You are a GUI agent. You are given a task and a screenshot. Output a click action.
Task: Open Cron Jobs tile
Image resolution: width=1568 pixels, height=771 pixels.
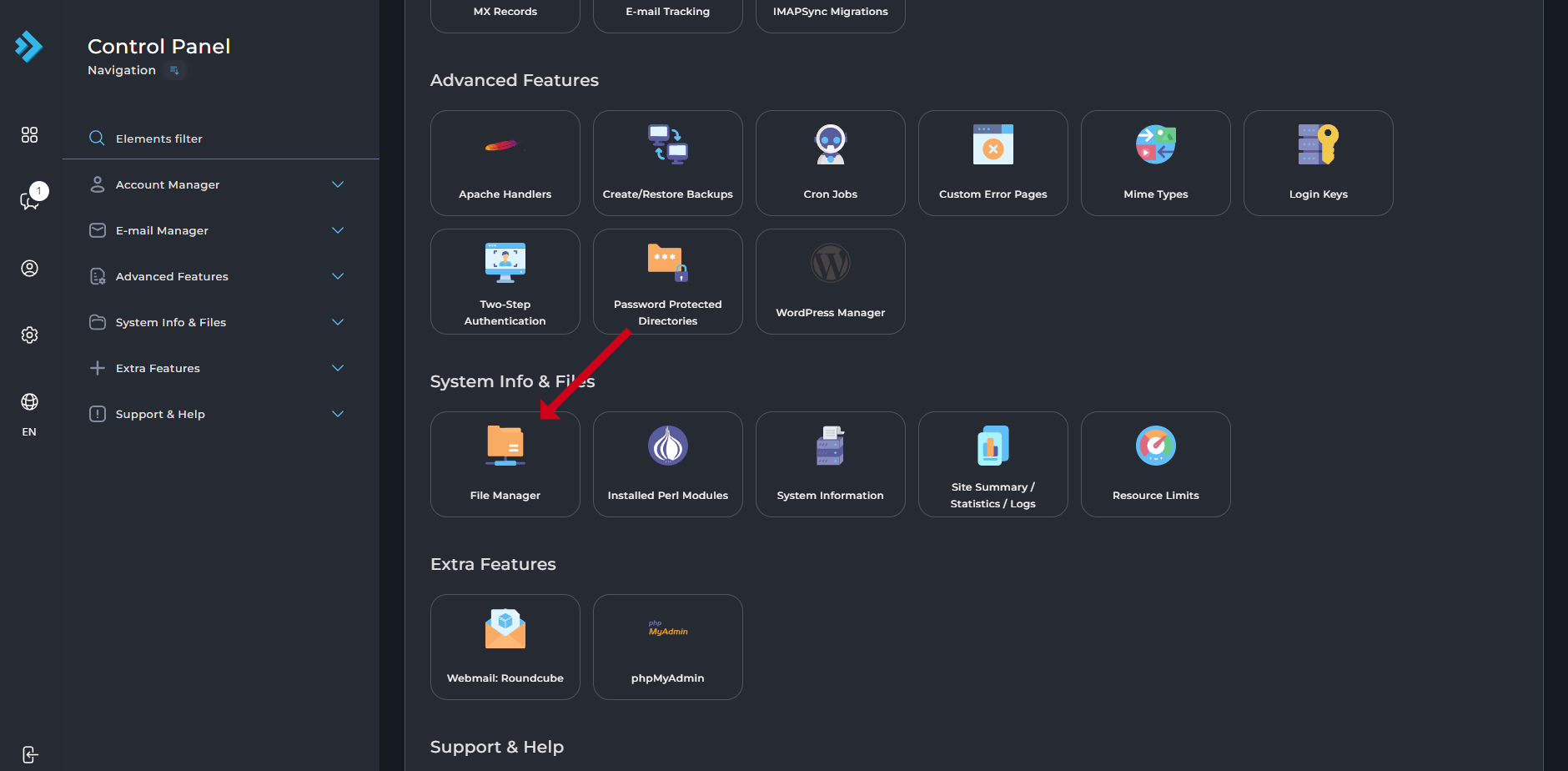tap(830, 164)
